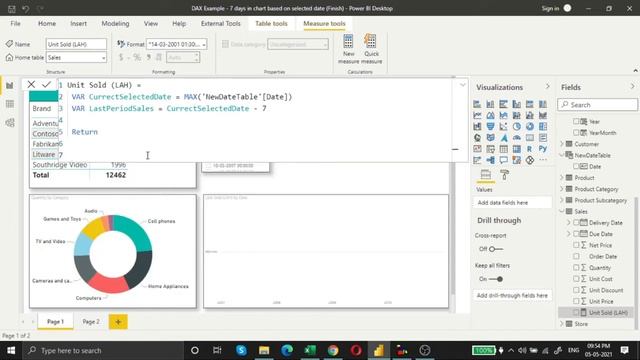Select the pie chart visual
The width and height of the screenshot is (640, 360).
[517, 127]
